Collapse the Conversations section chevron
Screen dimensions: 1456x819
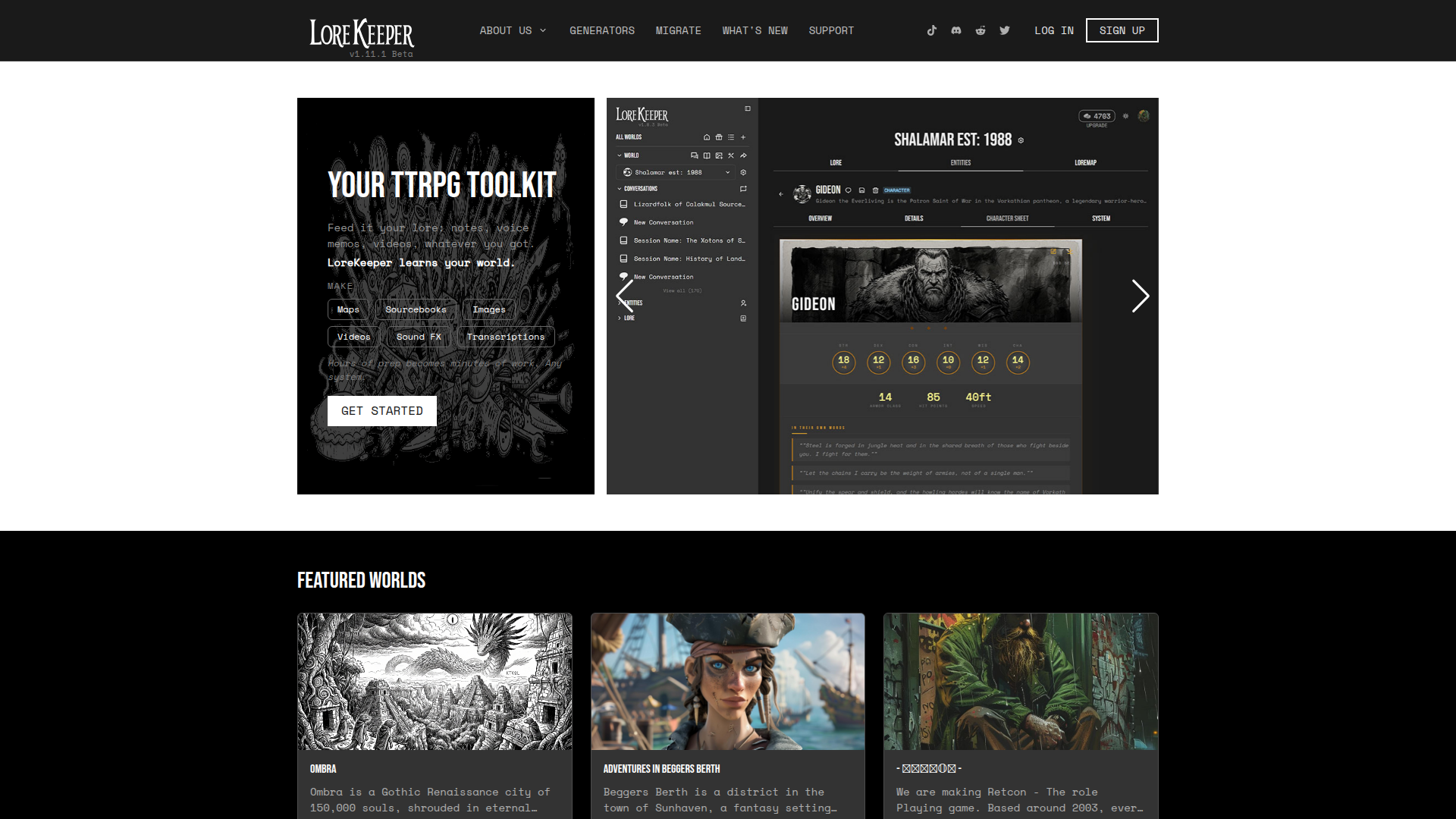[620, 189]
